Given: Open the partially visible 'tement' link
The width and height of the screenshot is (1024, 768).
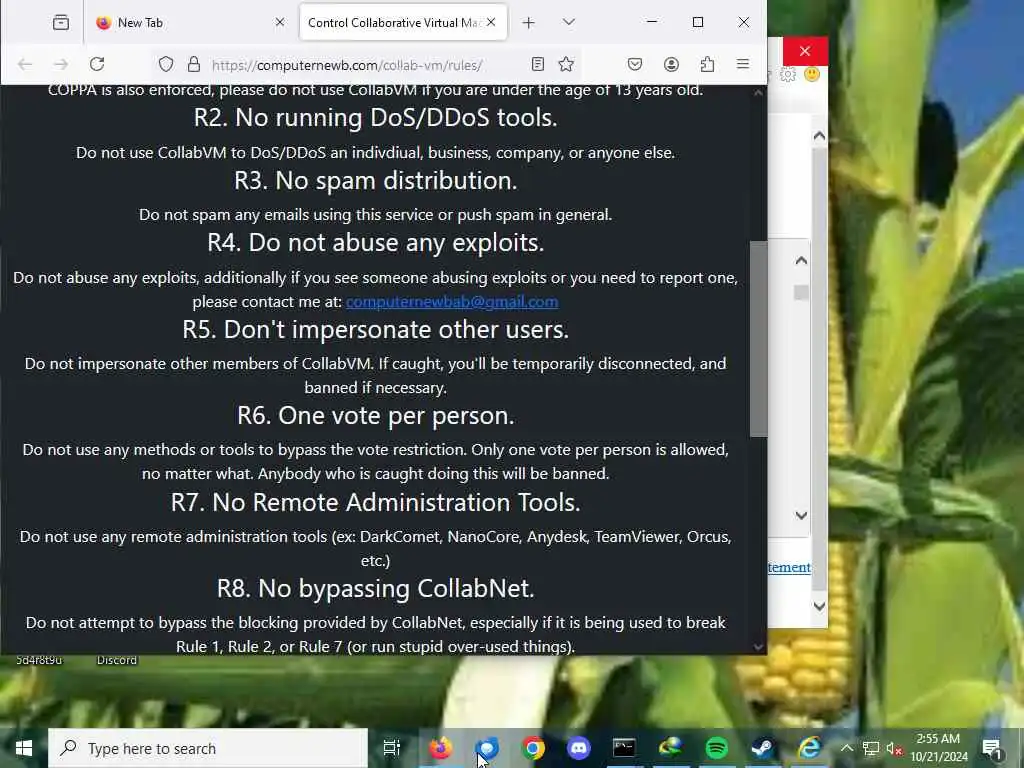Looking at the screenshot, I should coord(789,567).
